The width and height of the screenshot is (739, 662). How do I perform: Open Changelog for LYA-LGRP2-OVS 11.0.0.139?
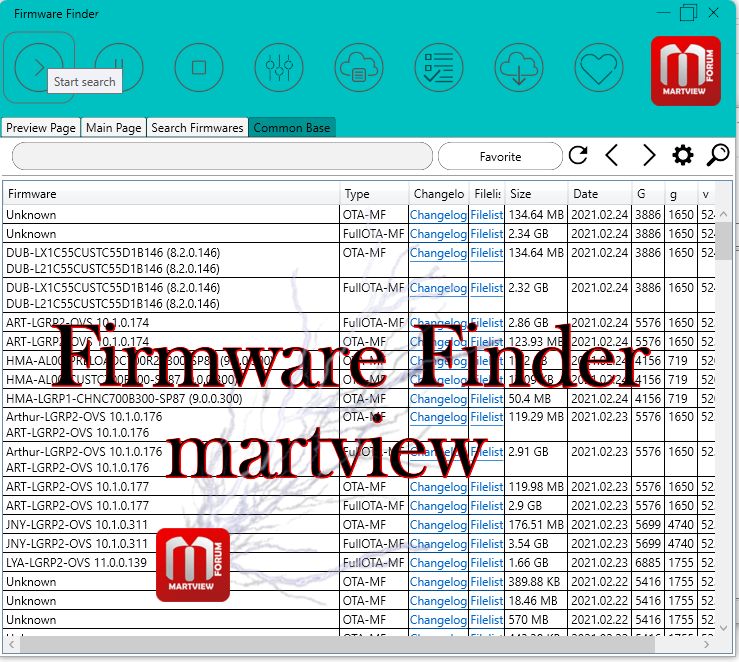(x=438, y=563)
